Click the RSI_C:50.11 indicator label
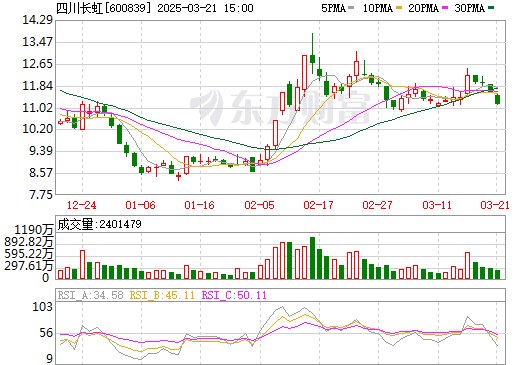The height and width of the screenshot is (365, 520). coord(234,295)
